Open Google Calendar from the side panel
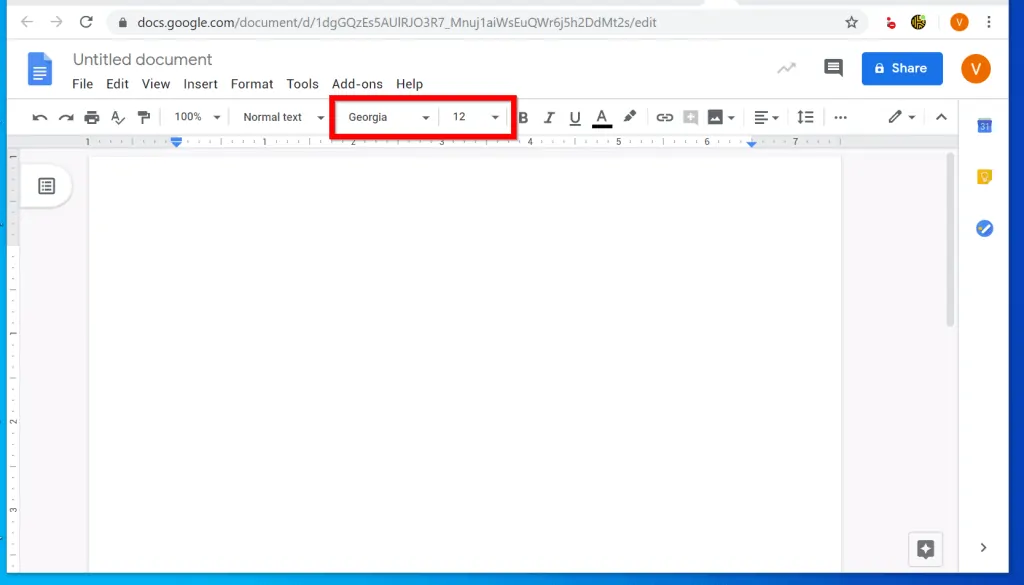 (985, 126)
